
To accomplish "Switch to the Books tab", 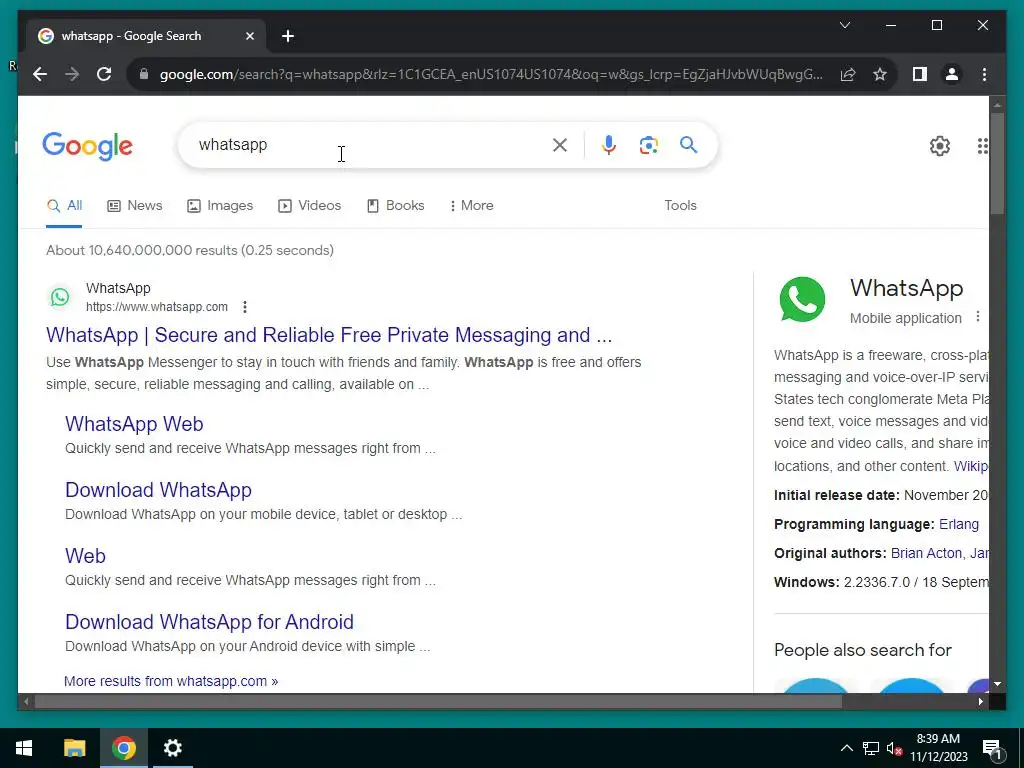I will (396, 206).
